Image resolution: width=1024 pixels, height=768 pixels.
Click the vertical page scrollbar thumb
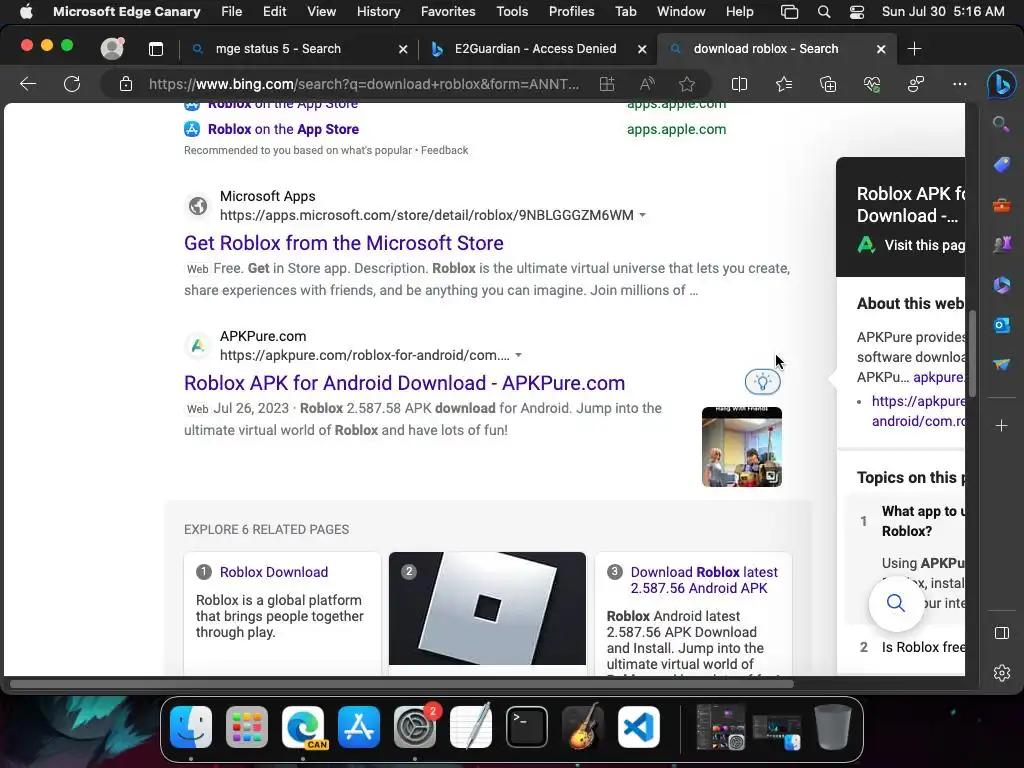point(972,353)
